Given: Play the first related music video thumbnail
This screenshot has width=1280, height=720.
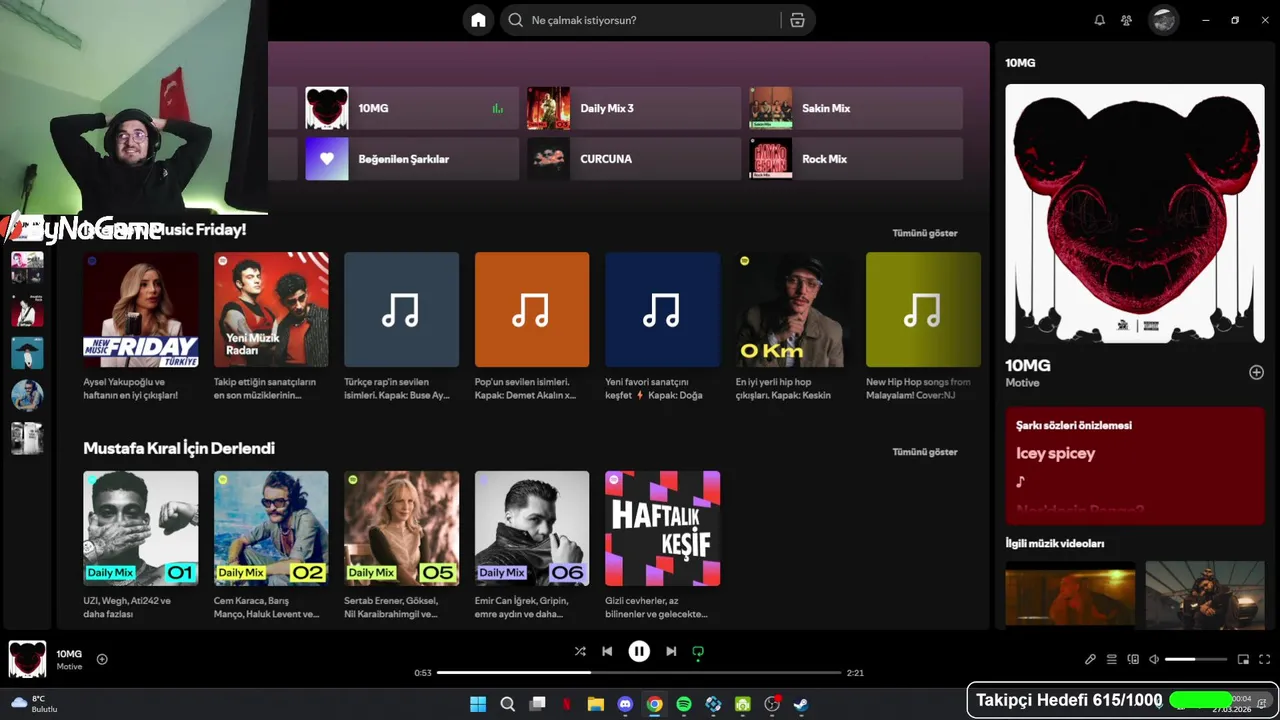Looking at the screenshot, I should coord(1070,595).
